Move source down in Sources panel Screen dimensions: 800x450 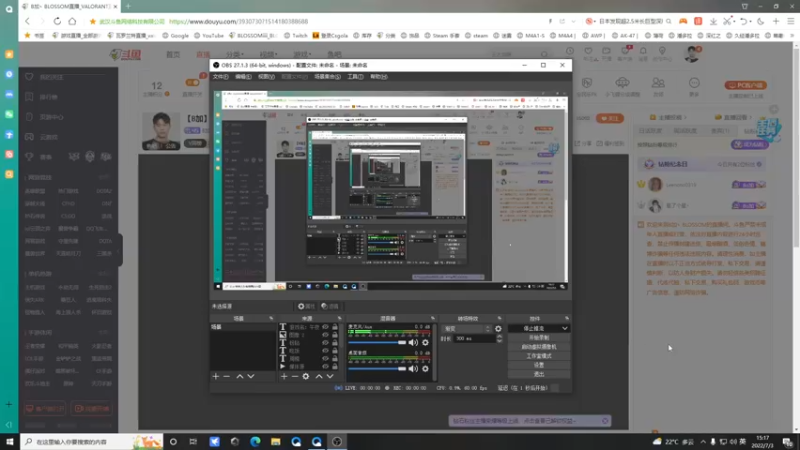(x=330, y=377)
